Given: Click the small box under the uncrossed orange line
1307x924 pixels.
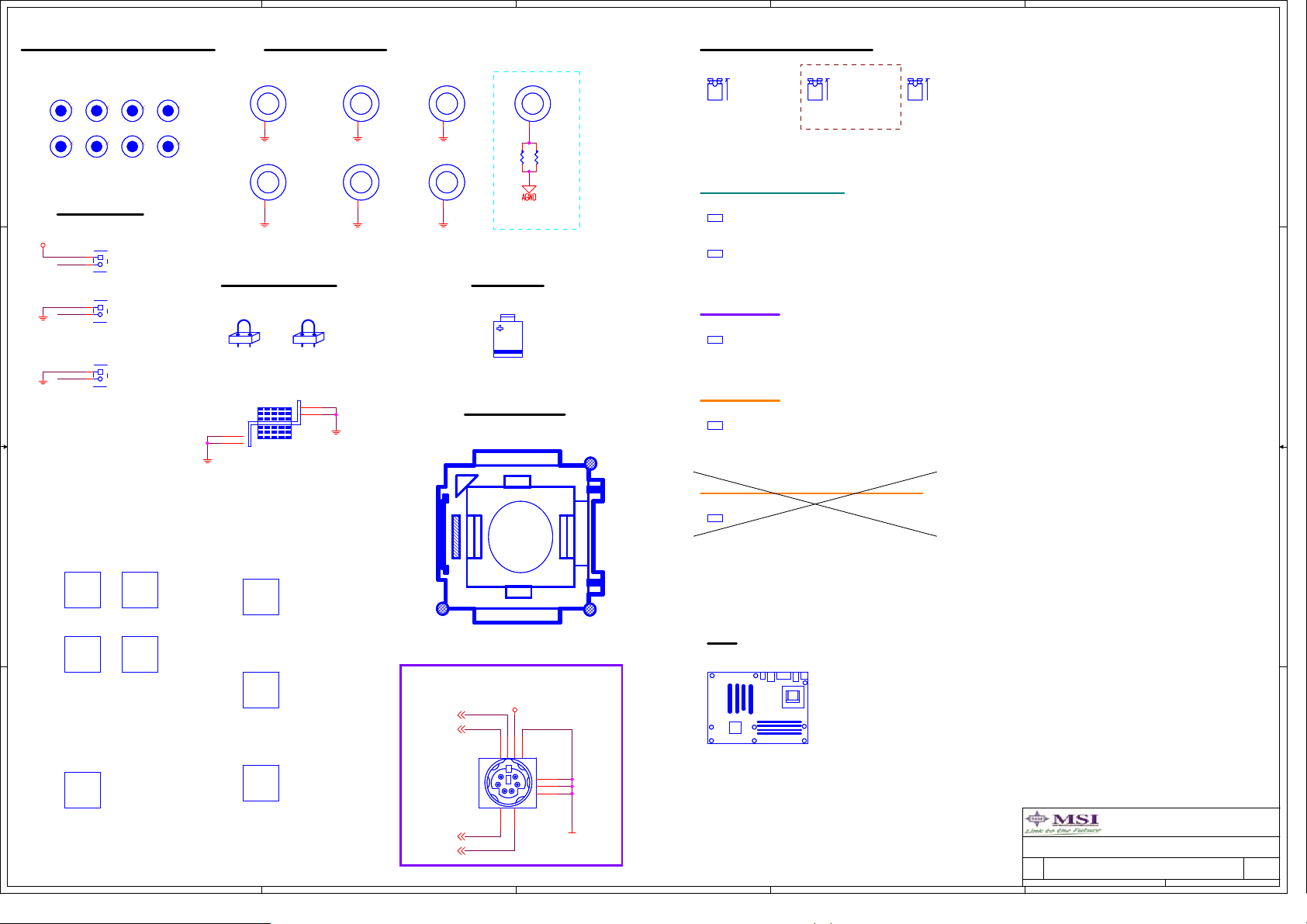Looking at the screenshot, I should (715, 426).
